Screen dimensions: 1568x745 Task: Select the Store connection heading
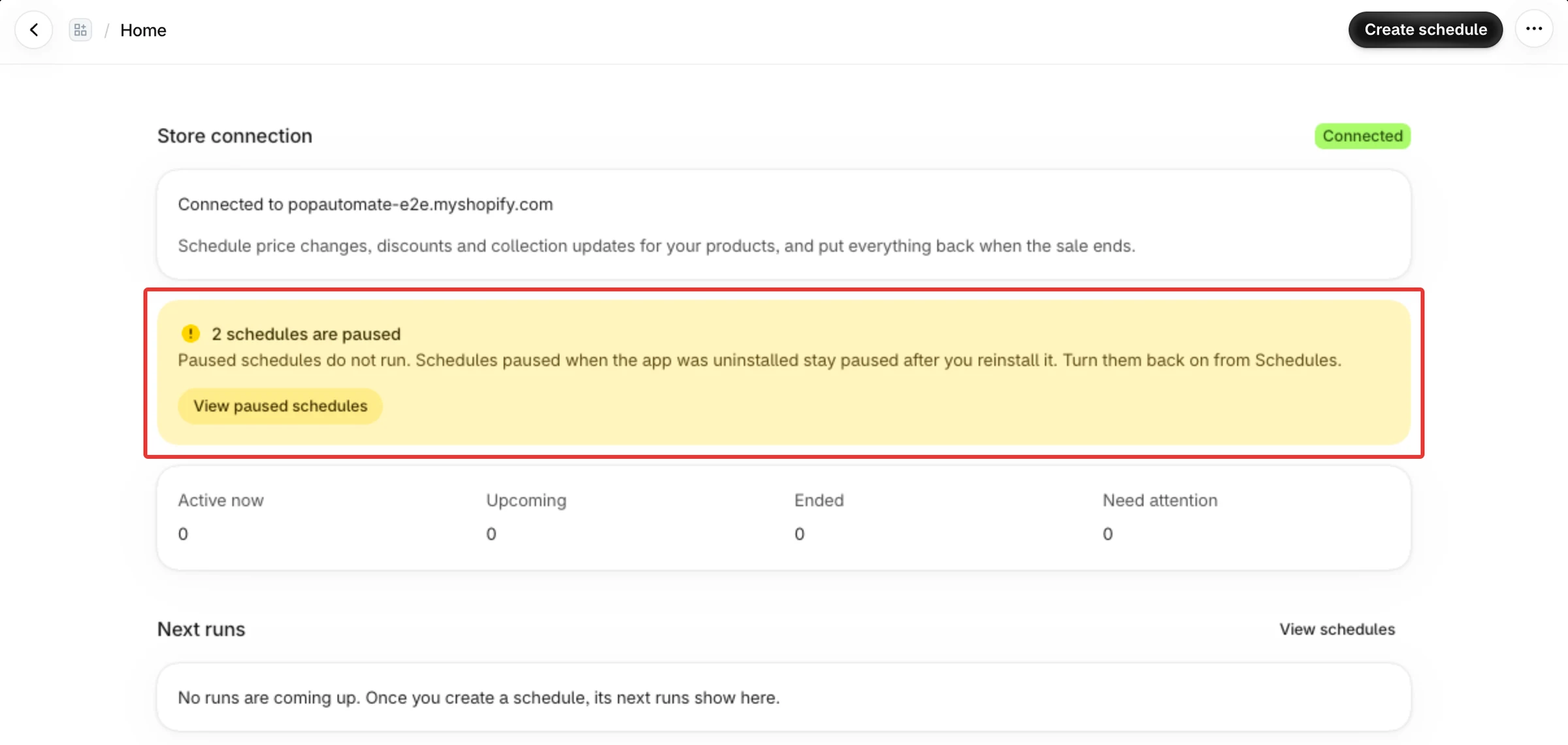(235, 136)
